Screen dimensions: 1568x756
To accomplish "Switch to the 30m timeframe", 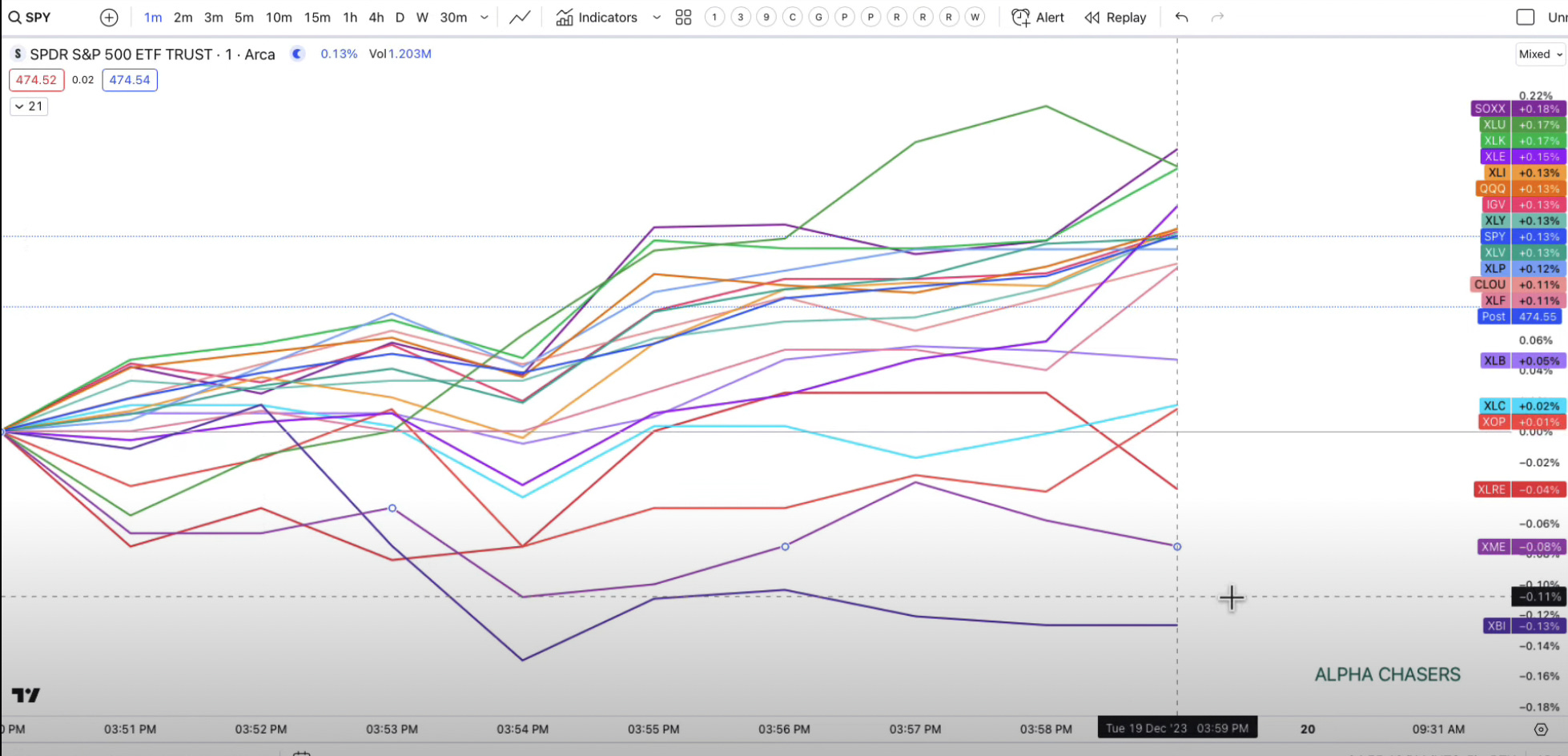I will [x=453, y=17].
